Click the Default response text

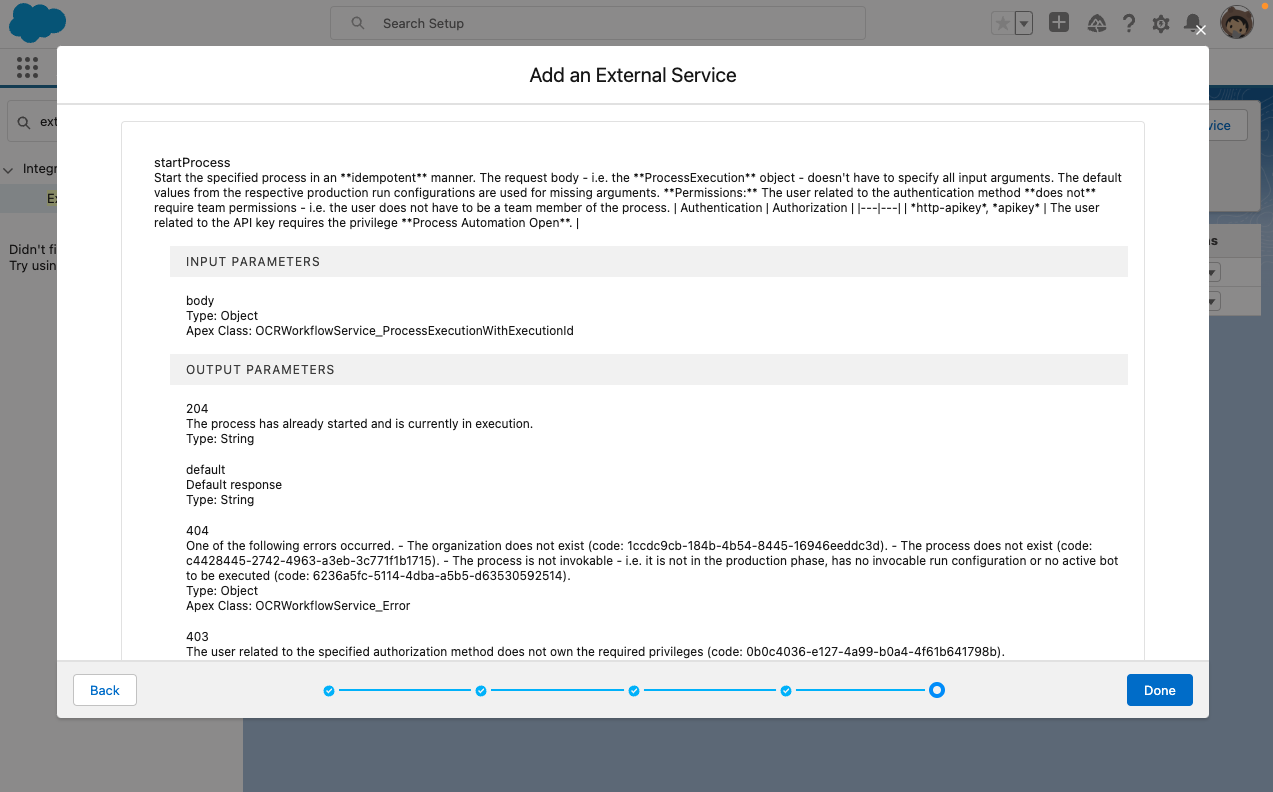click(x=234, y=485)
